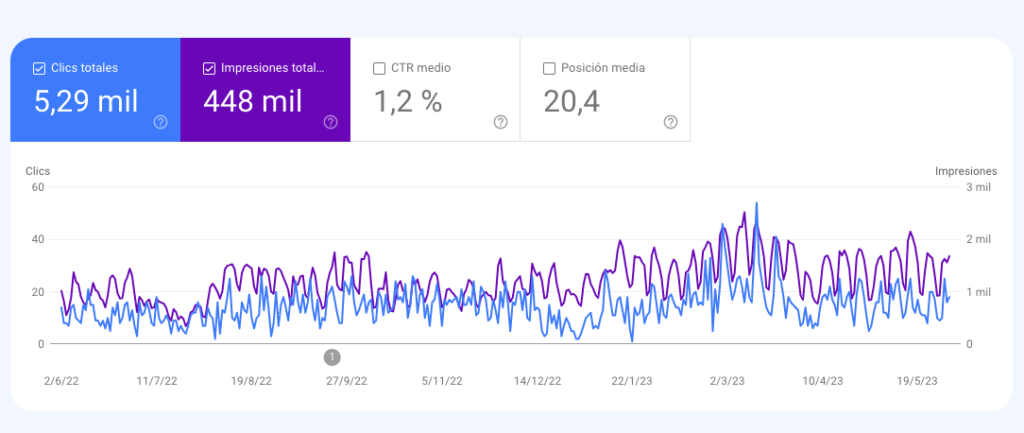Click the 2/6/22 date label on axis
This screenshot has width=1024, height=433.
60,381
